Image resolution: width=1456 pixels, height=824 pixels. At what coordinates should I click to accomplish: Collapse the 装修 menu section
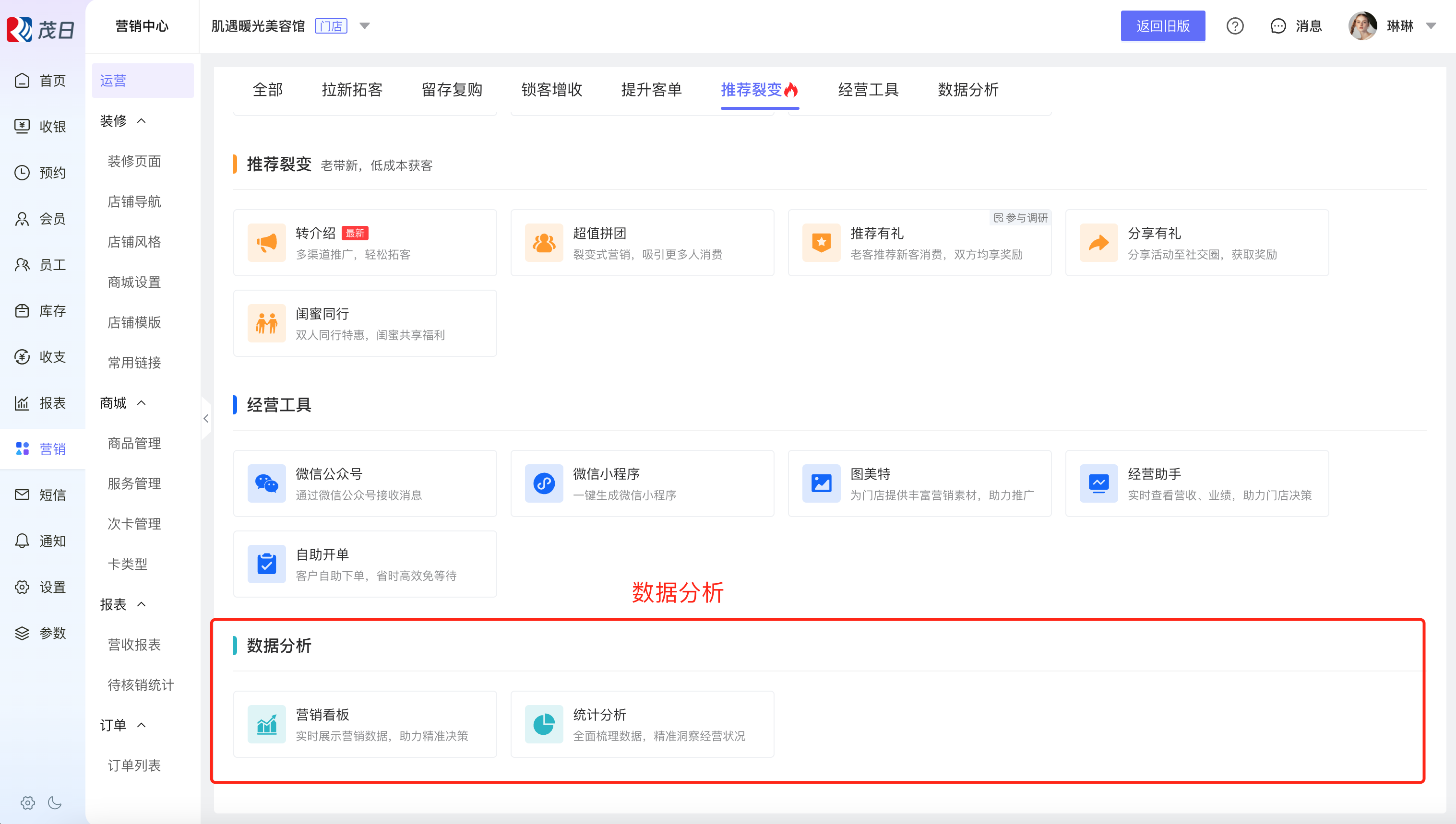(142, 121)
